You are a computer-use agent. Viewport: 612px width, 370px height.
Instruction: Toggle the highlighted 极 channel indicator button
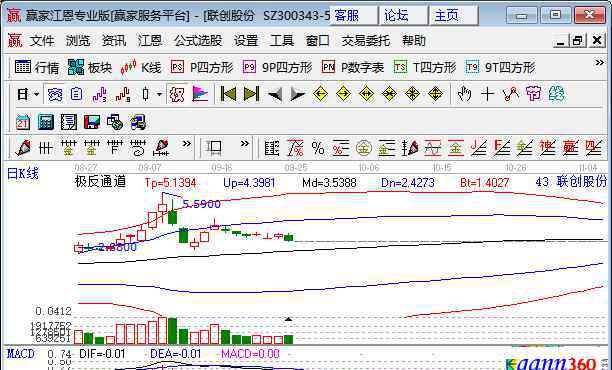177,94
